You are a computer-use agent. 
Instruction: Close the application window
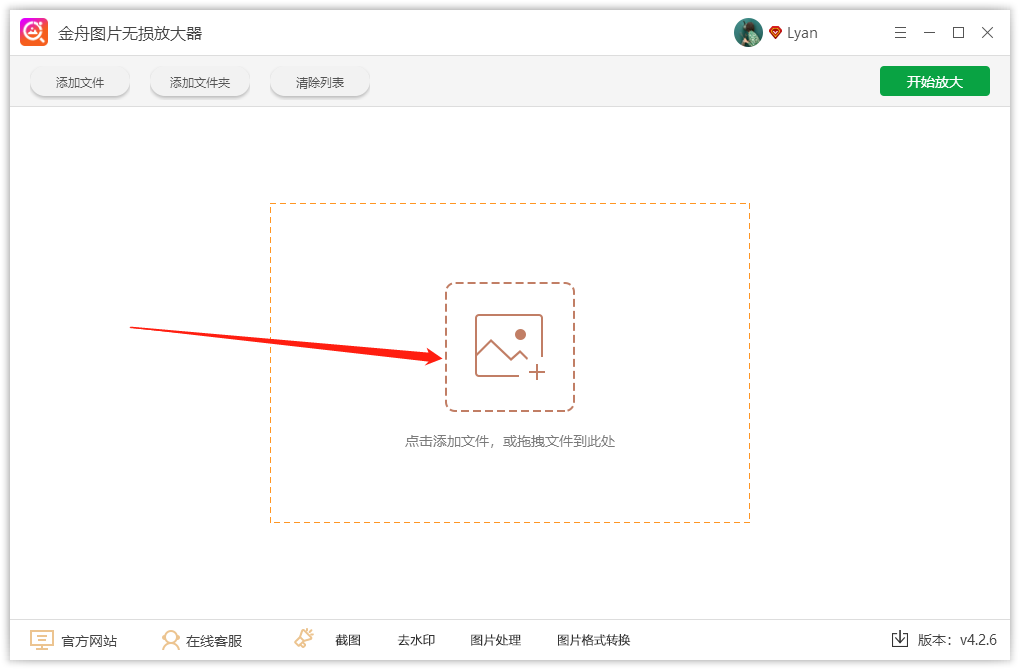[987, 33]
